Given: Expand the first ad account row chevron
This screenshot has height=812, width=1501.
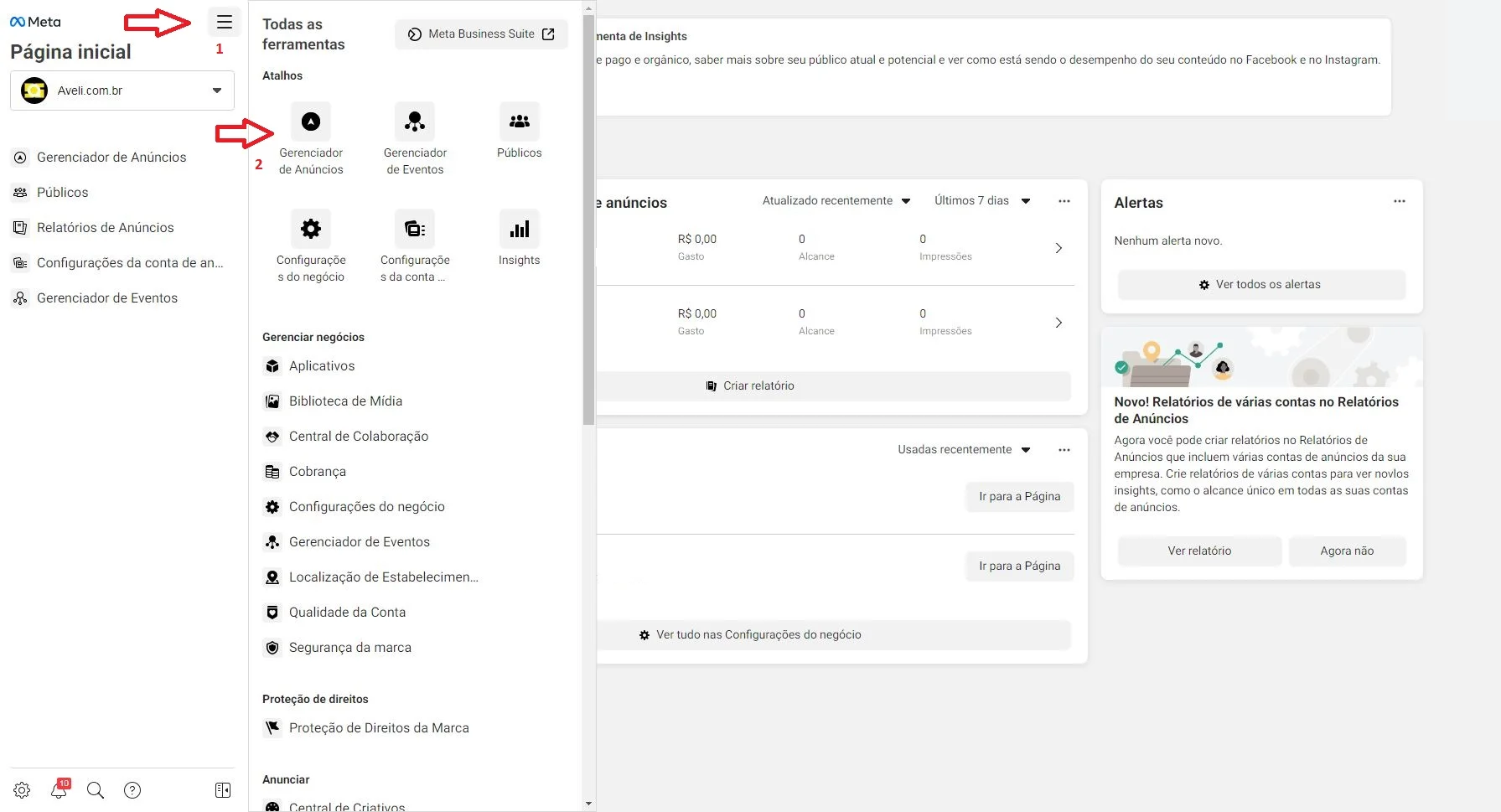Looking at the screenshot, I should 1058,248.
